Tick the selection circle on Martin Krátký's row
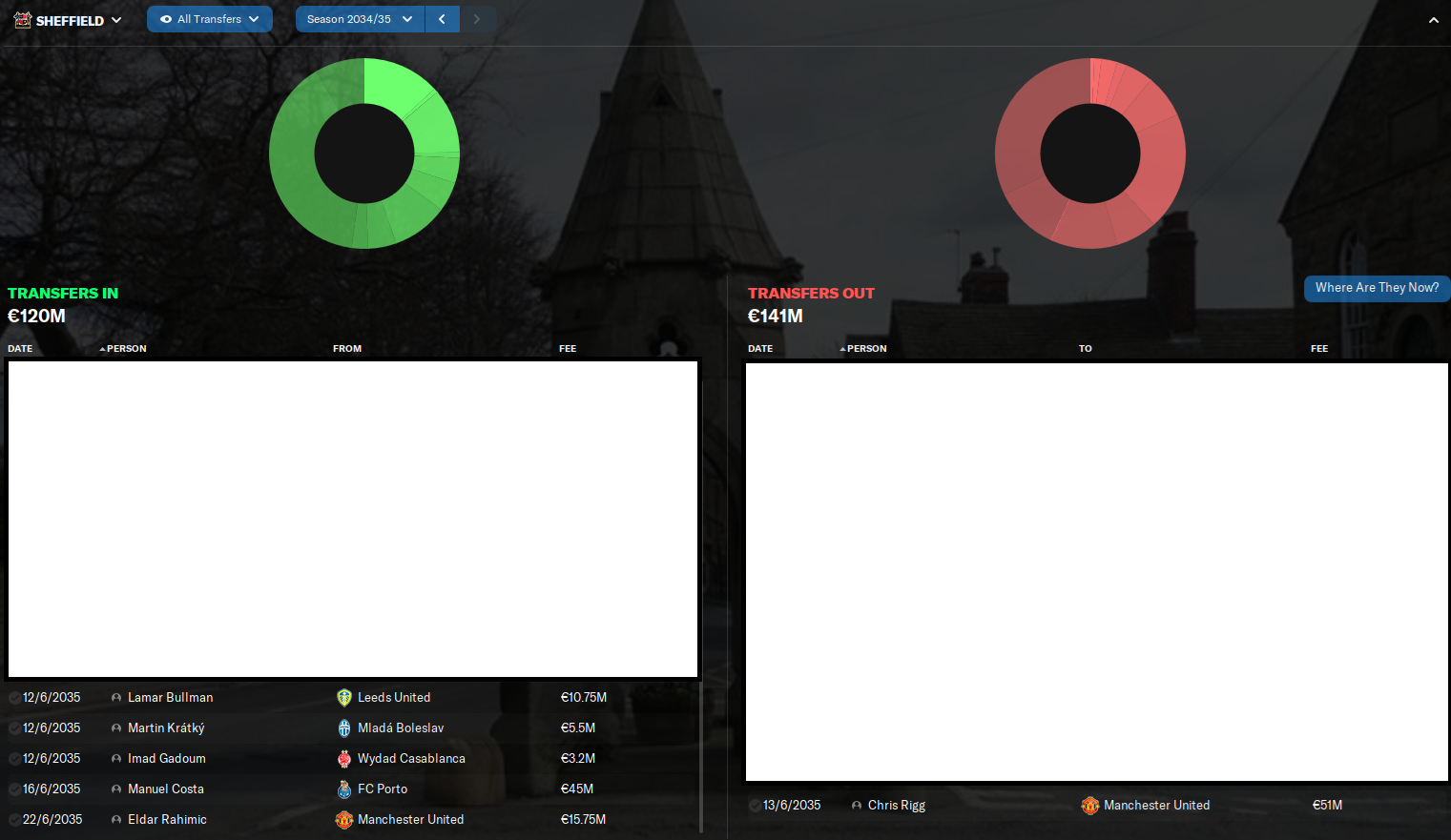Image resolution: width=1451 pixels, height=840 pixels. pyautogui.click(x=14, y=728)
